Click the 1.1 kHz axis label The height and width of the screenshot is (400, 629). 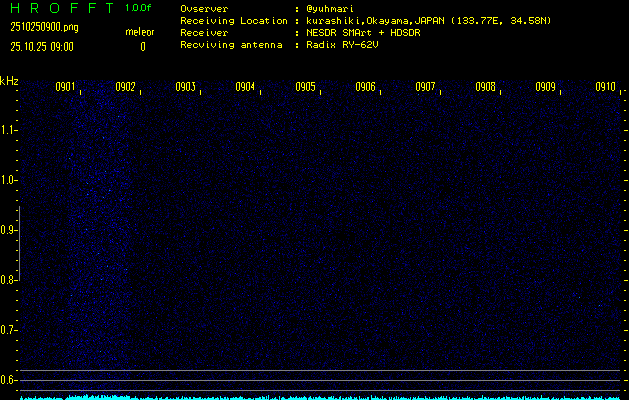tap(8, 130)
